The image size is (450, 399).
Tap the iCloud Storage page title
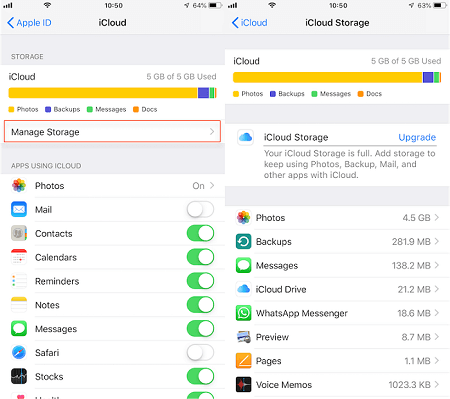pos(337,23)
